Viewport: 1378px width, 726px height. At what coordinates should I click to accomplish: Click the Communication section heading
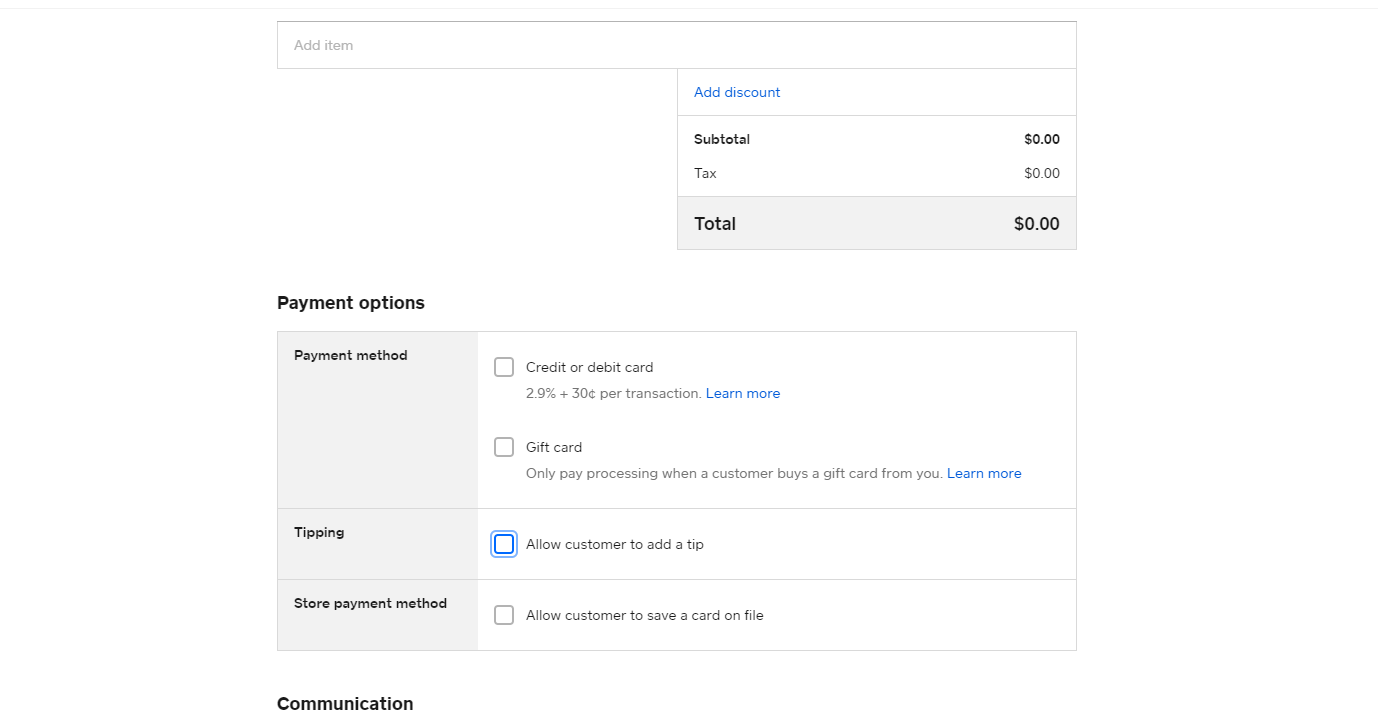click(345, 704)
